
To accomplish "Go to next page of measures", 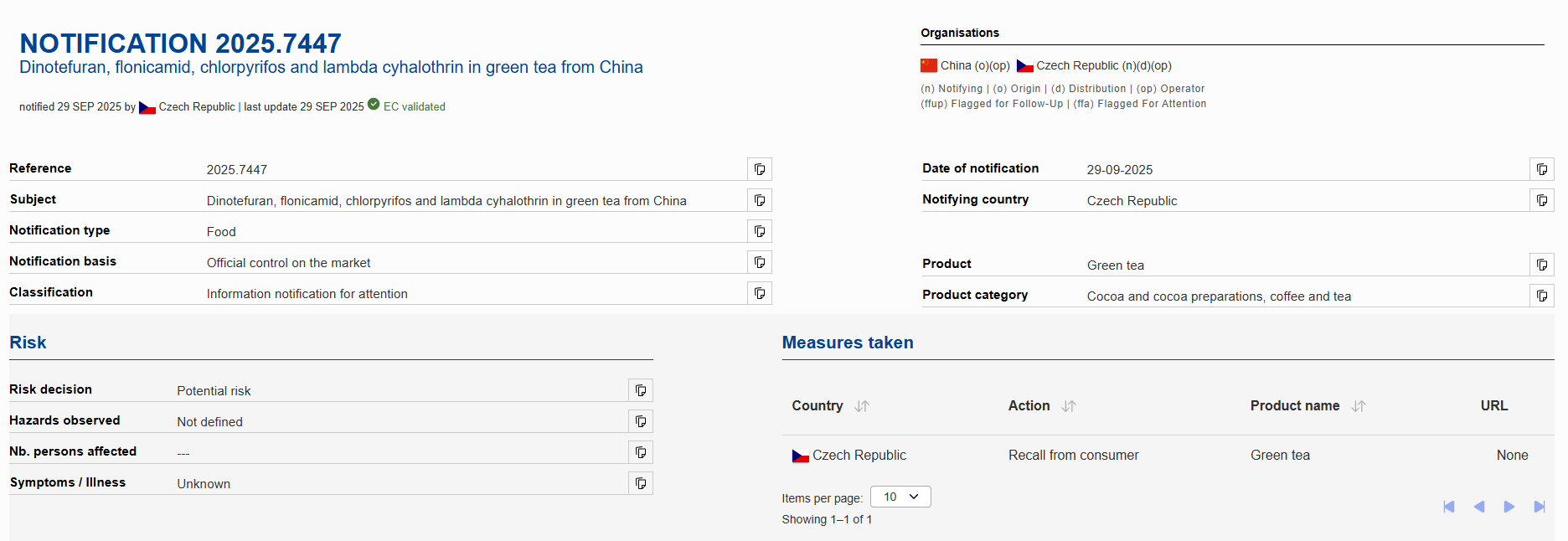I will tap(1509, 507).
